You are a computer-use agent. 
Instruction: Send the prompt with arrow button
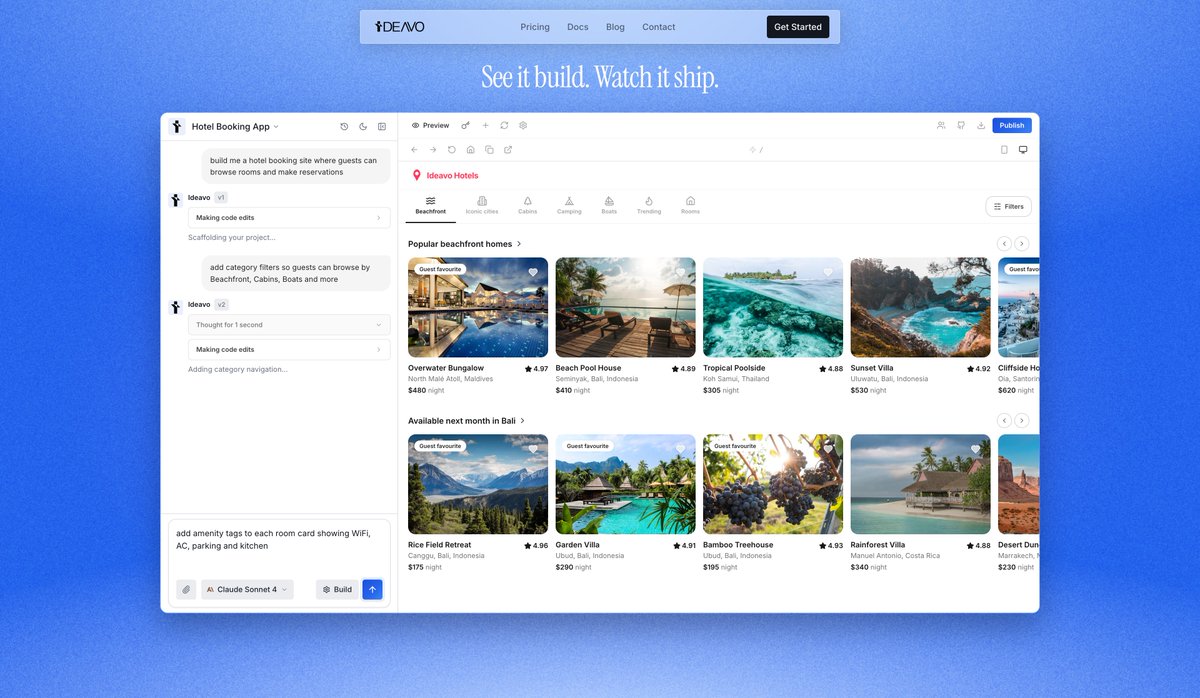point(372,590)
